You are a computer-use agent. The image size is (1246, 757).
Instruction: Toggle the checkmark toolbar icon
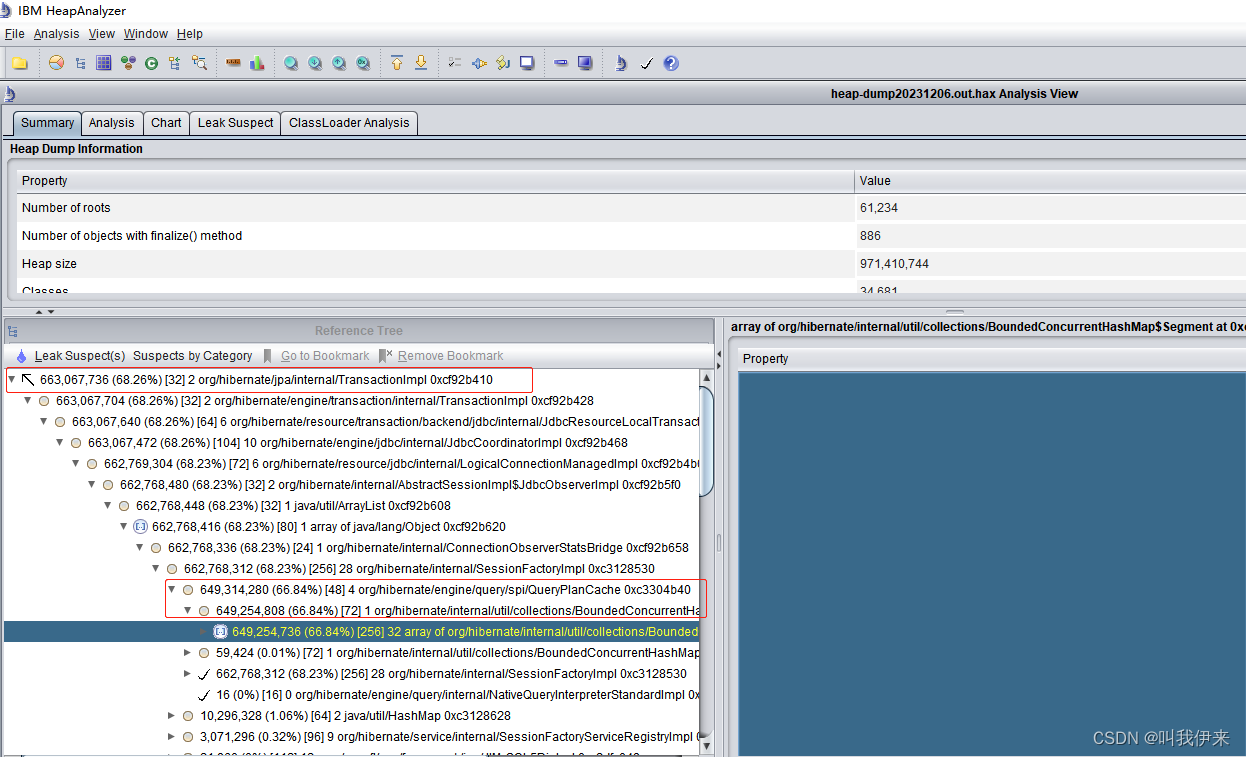point(645,62)
